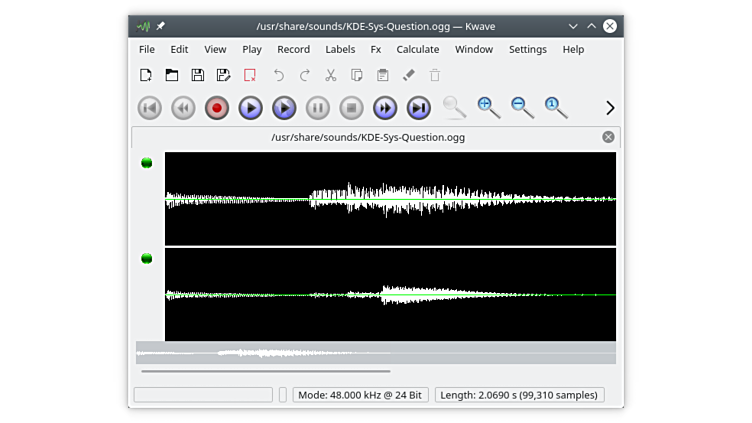Close file using red X document icon
This screenshot has height=423, width=752.
(250, 75)
